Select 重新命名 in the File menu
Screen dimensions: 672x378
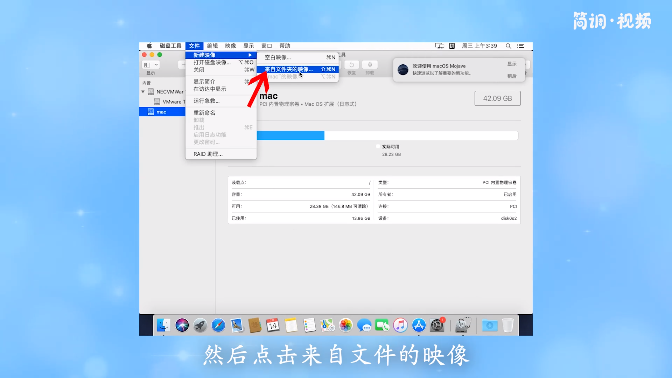(221, 113)
